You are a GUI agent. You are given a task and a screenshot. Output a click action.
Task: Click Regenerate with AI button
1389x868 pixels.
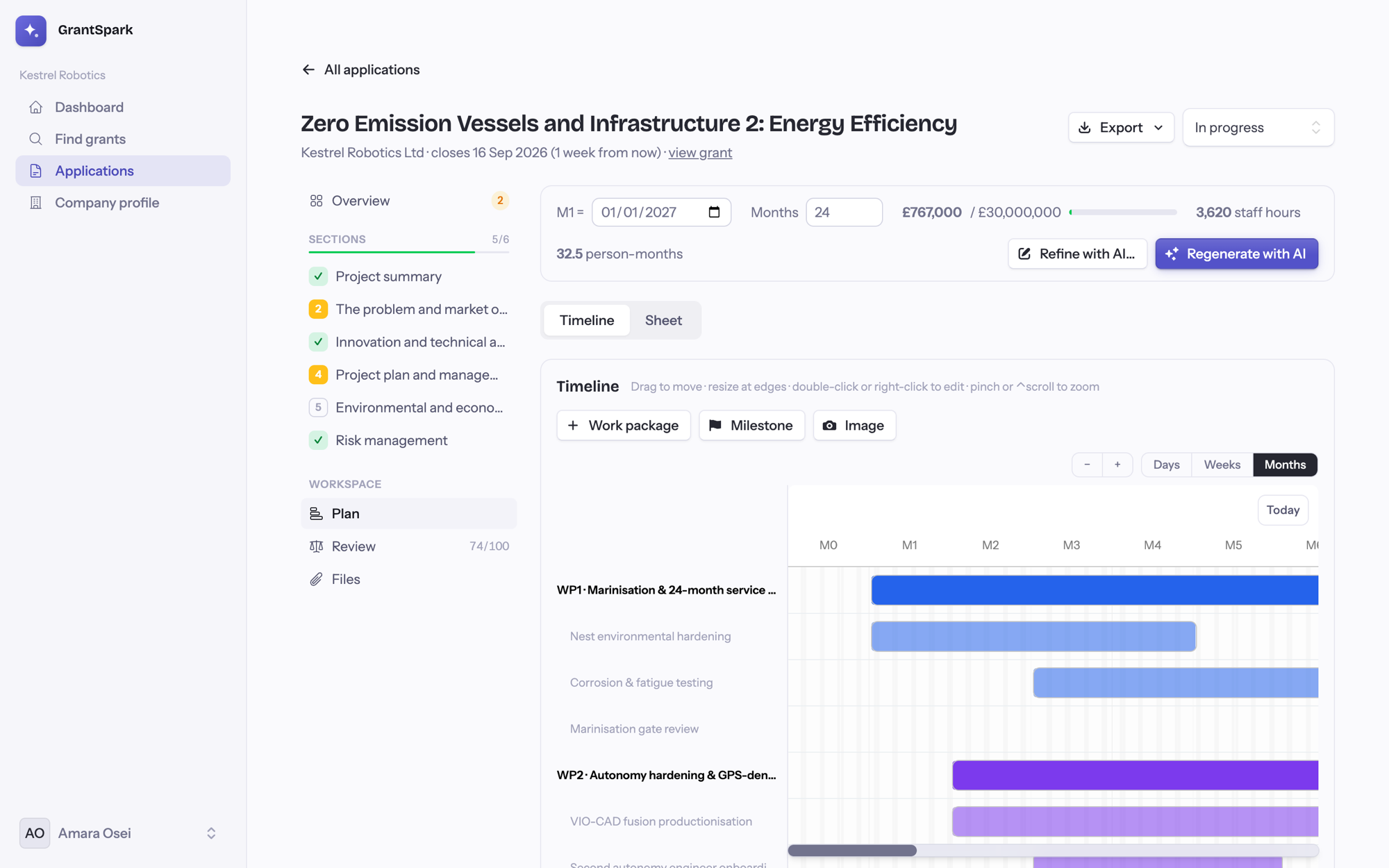[1236, 254]
